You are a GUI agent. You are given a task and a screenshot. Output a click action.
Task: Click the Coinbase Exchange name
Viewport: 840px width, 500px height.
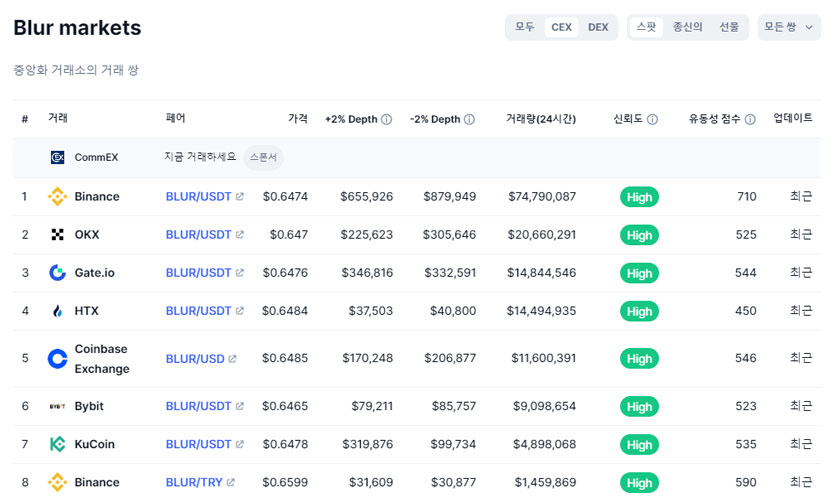[102, 359]
